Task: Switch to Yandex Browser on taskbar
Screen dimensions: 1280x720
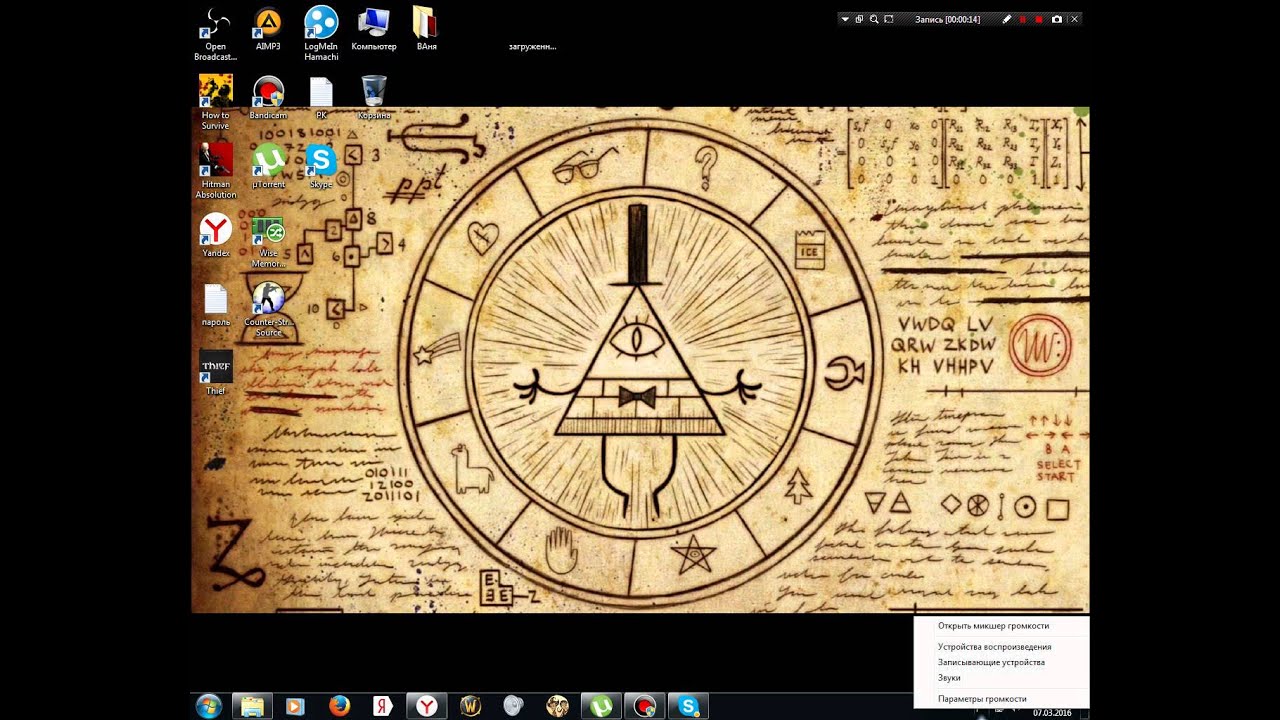Action: [426, 706]
